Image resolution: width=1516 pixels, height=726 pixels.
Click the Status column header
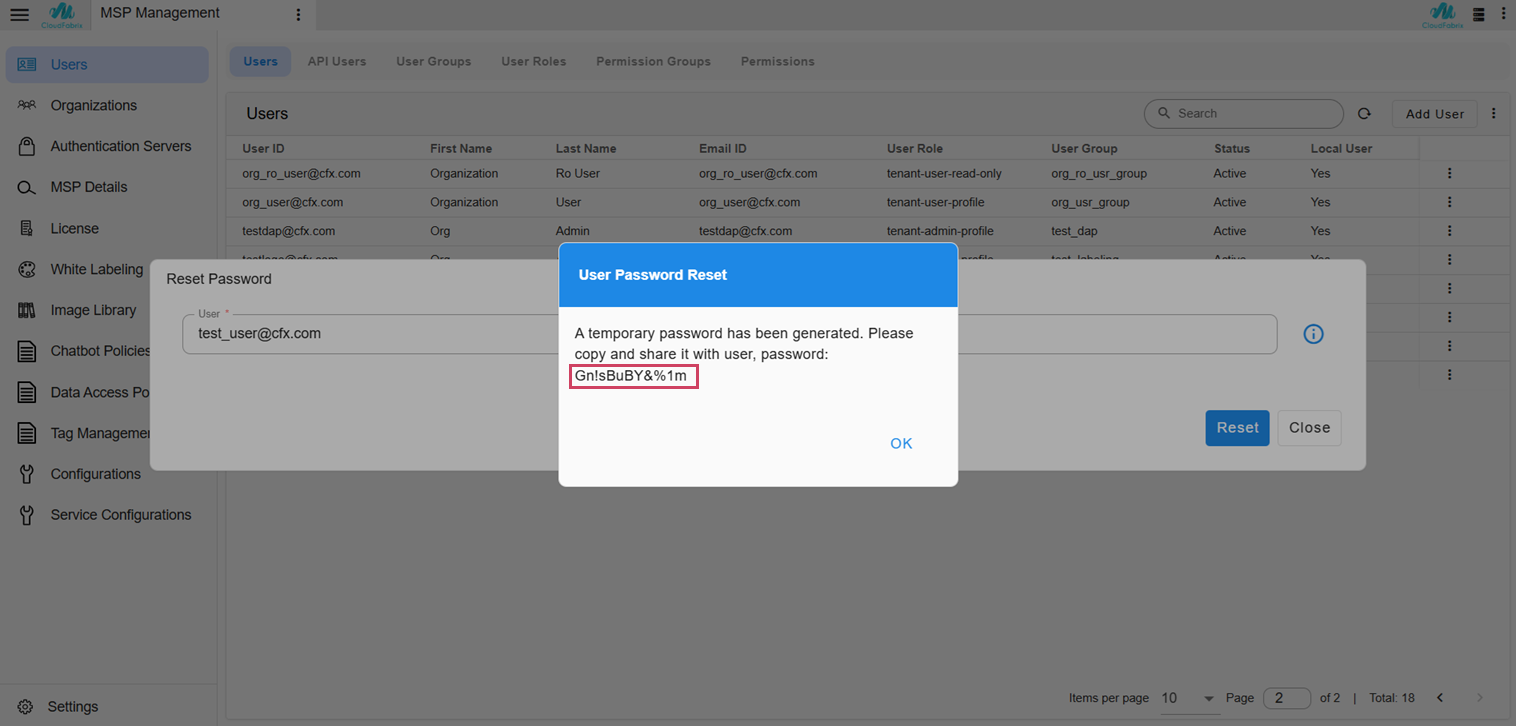click(1232, 148)
